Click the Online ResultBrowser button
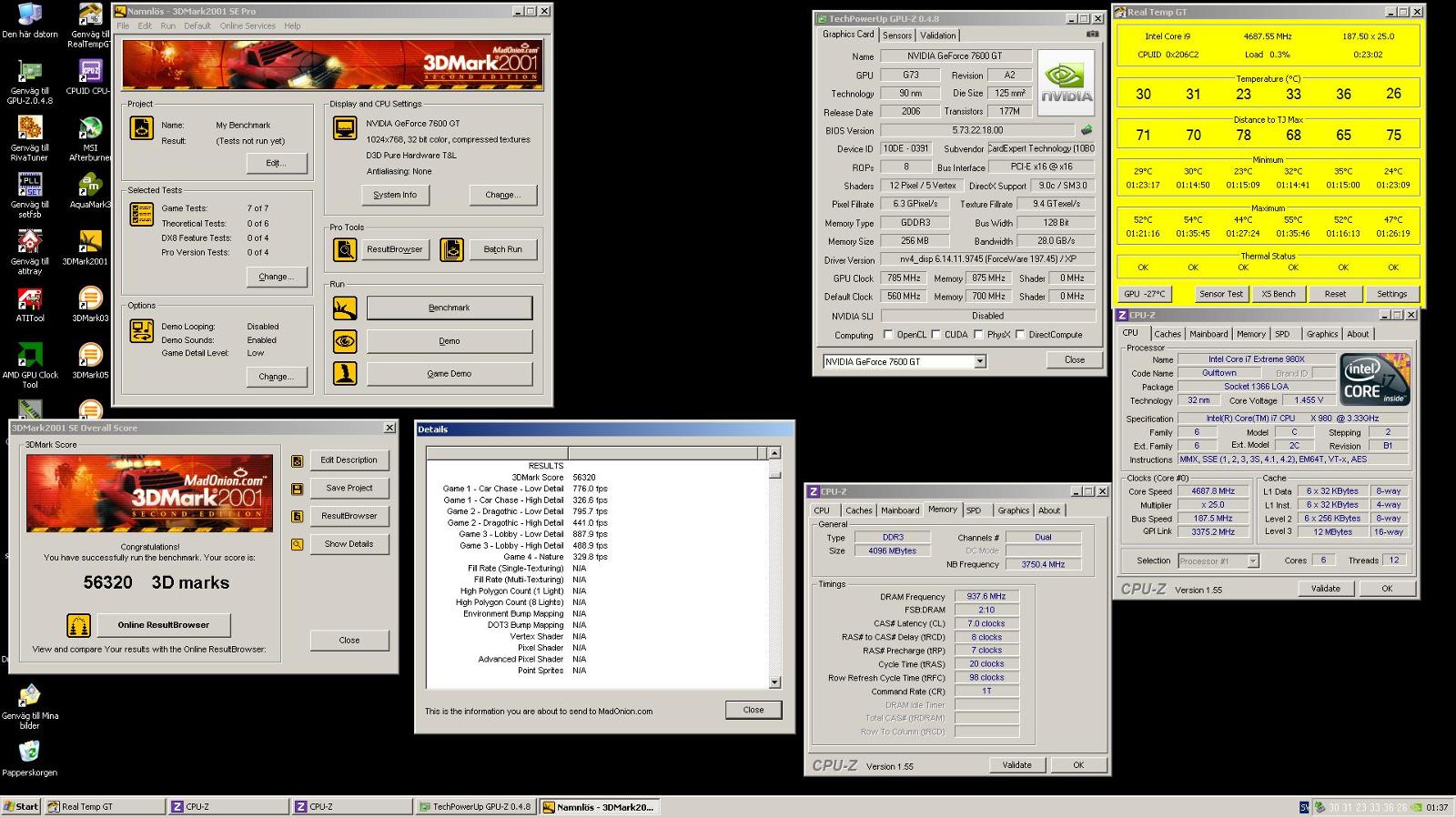Viewport: 1456px width, 818px height. pos(163,625)
